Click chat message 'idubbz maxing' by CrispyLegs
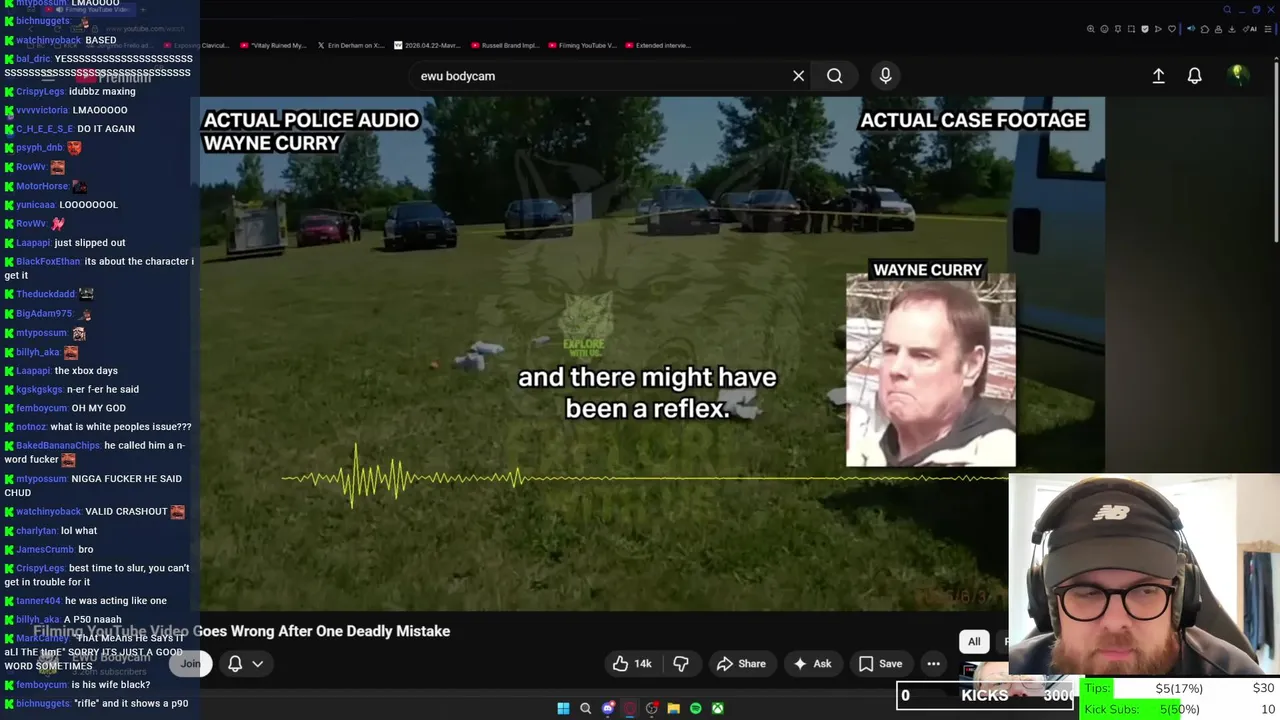 [102, 91]
